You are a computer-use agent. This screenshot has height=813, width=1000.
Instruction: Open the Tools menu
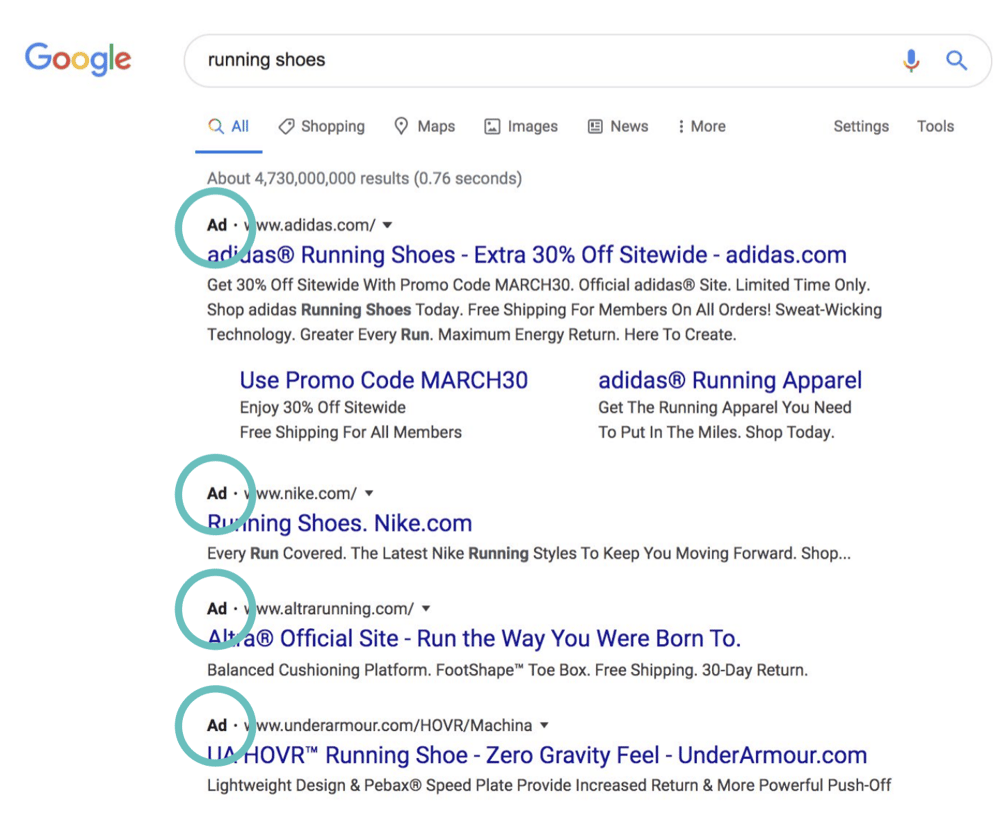(935, 126)
